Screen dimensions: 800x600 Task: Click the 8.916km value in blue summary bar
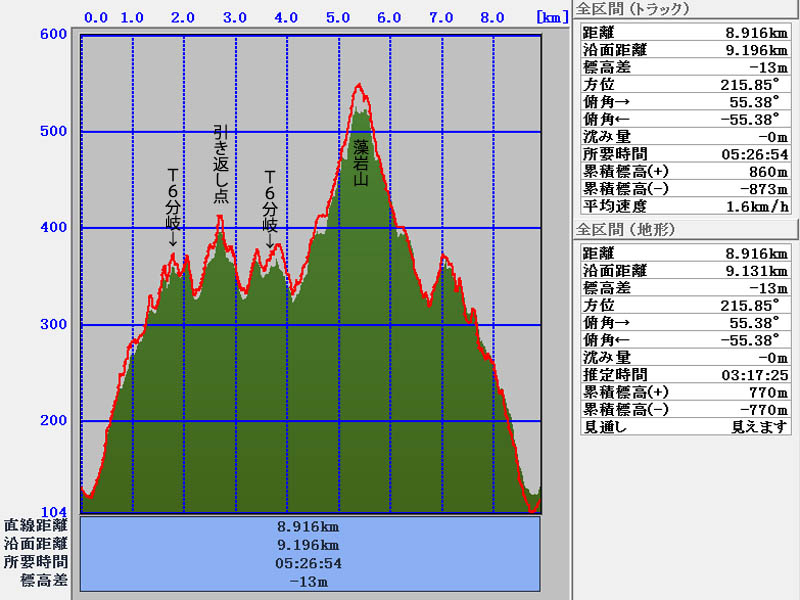(310, 525)
